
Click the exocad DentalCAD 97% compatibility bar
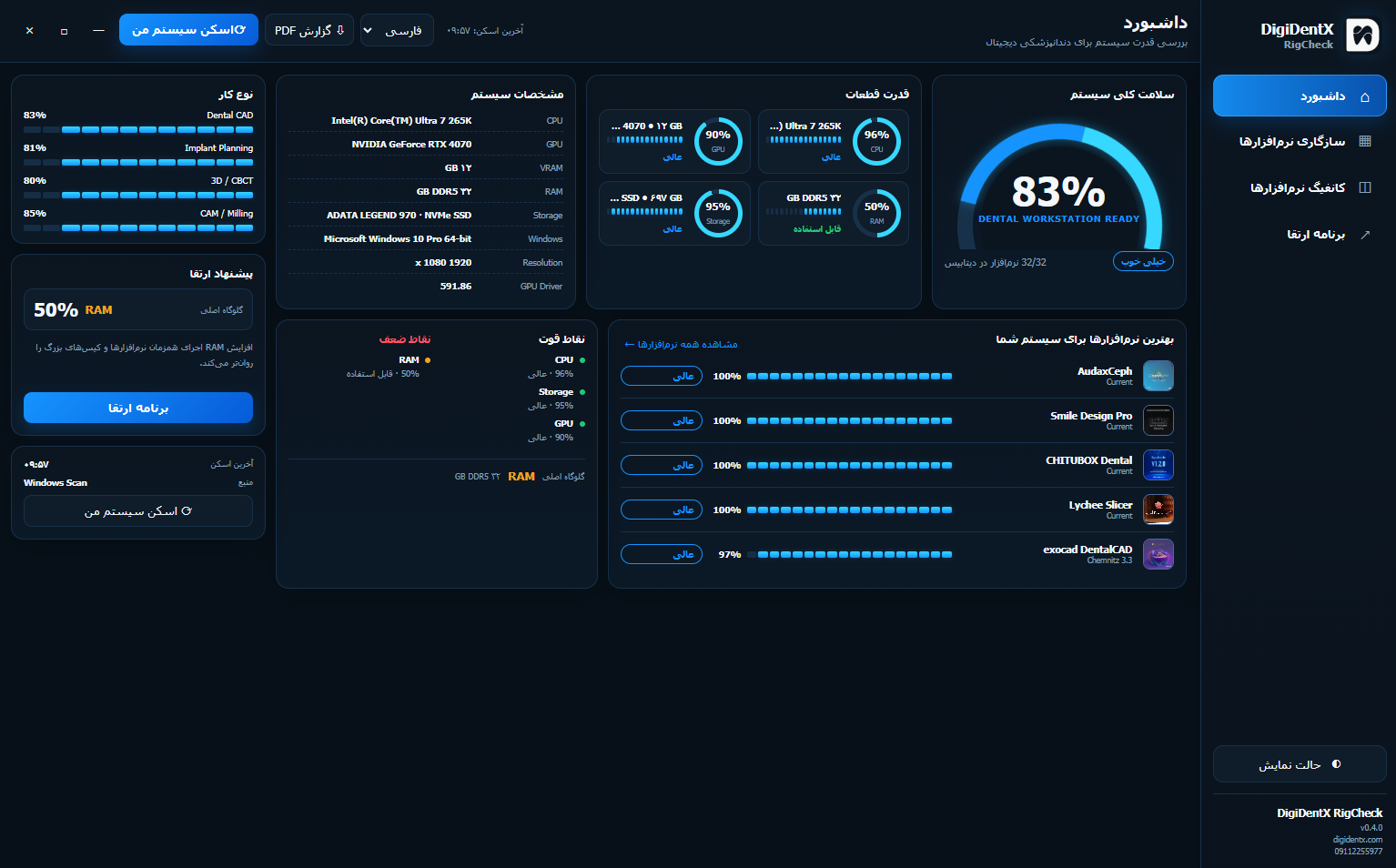849,554
